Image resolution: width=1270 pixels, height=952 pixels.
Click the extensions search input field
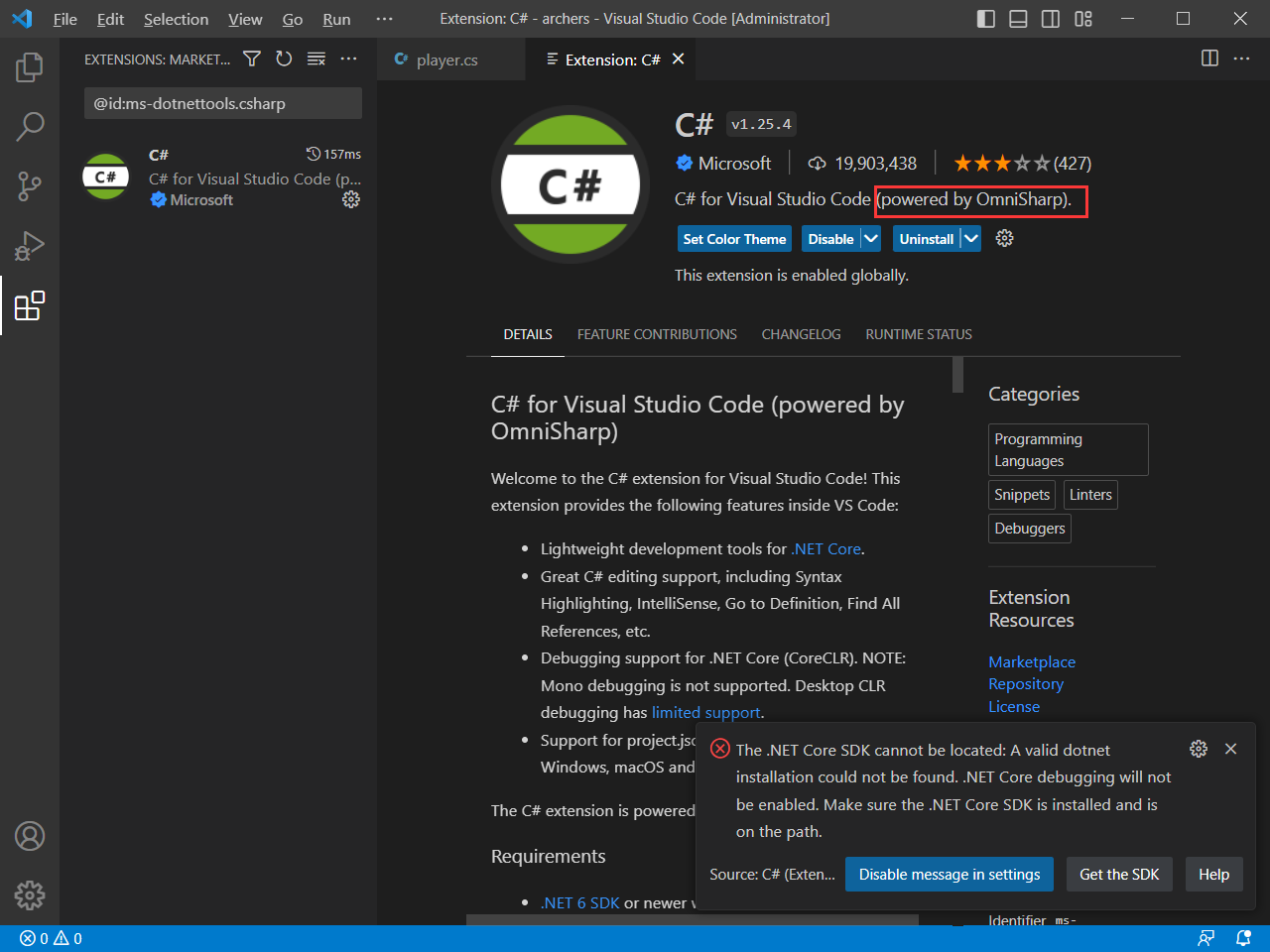click(x=223, y=103)
